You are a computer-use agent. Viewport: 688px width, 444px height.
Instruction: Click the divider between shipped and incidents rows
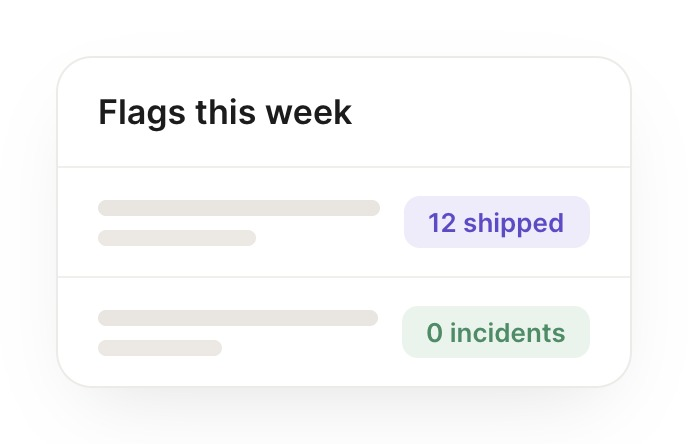(344, 277)
